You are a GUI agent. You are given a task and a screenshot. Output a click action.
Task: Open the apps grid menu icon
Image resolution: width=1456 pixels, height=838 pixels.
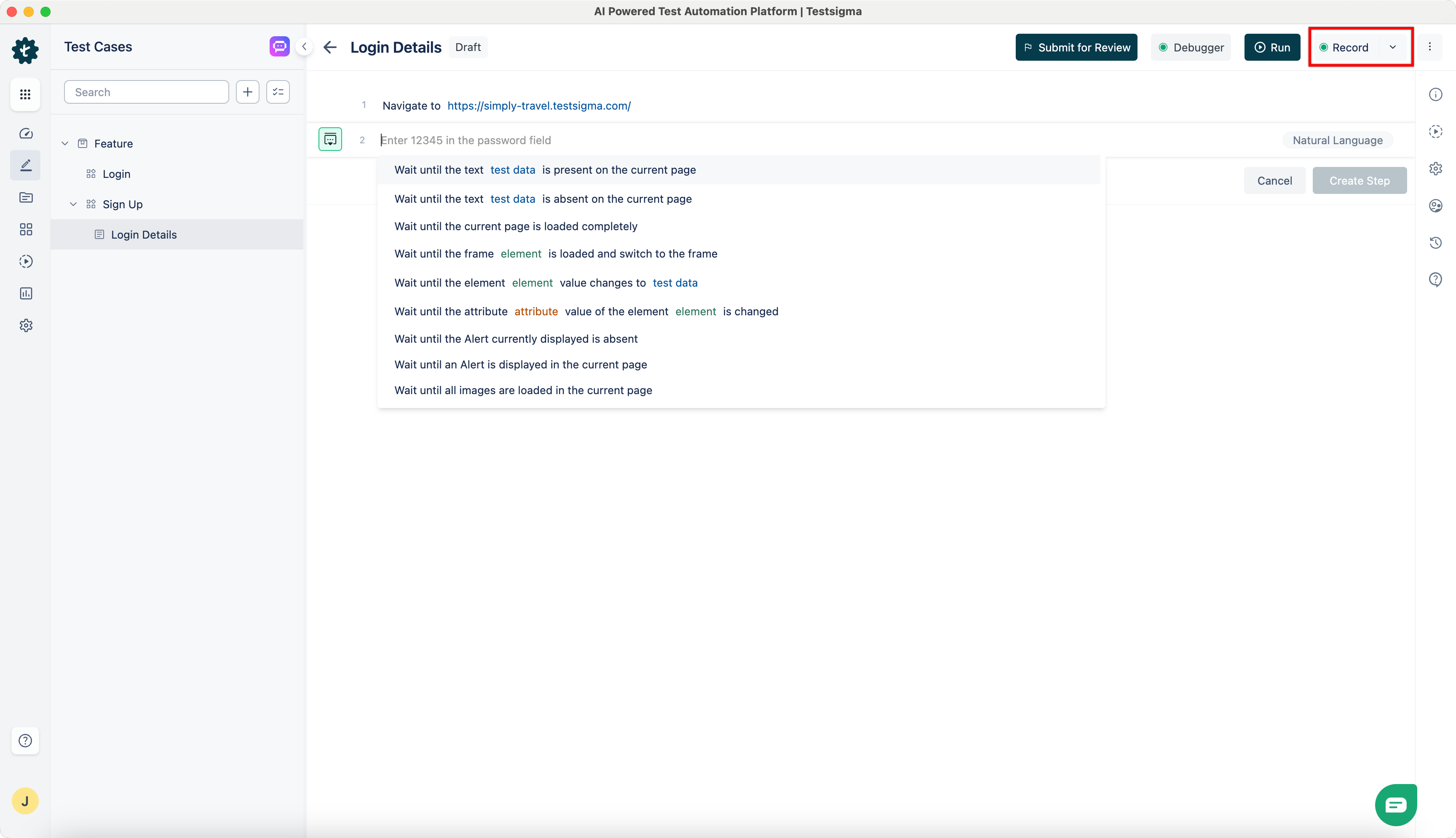click(25, 94)
